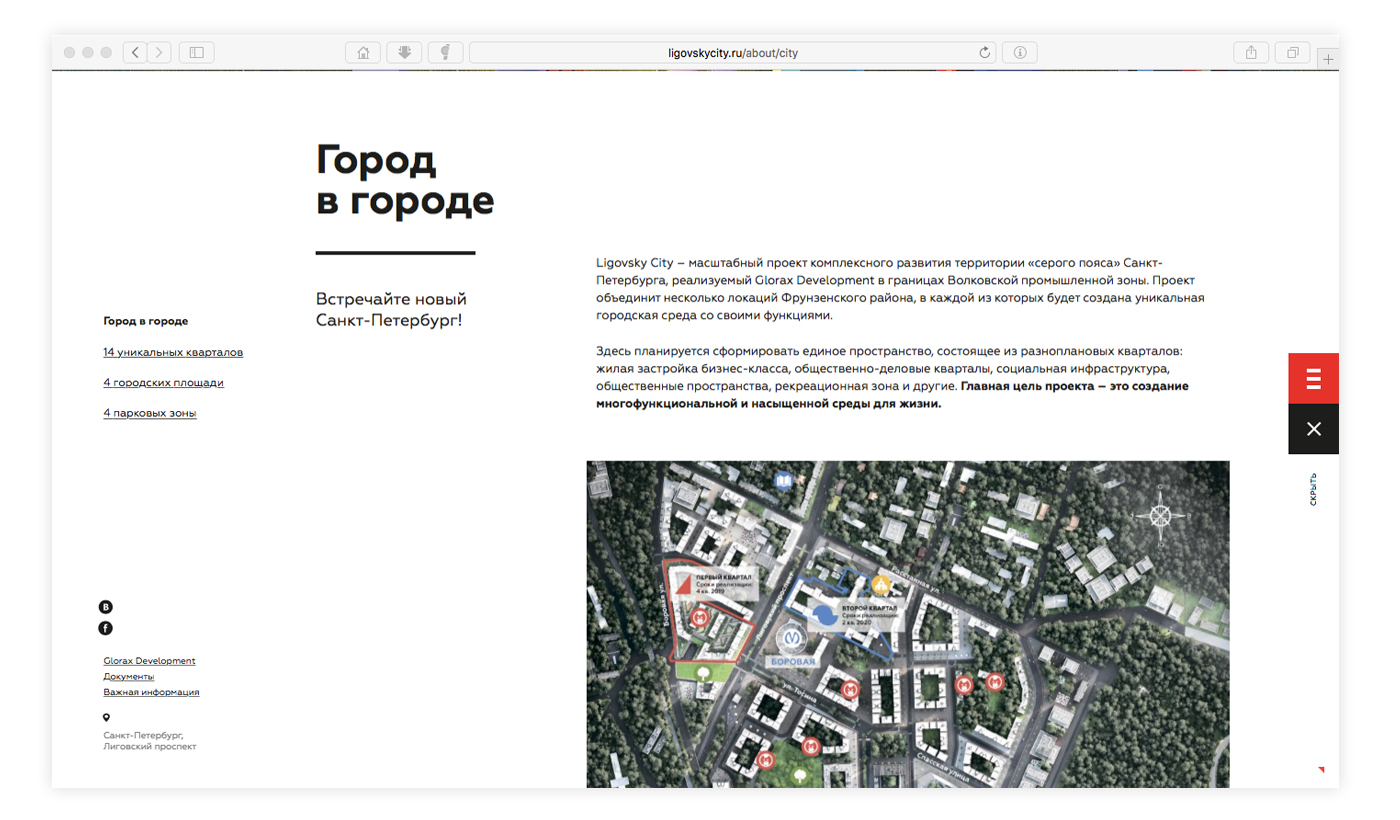The image size is (1400, 820).
Task: Follow the Glorax Development link
Action: (149, 661)
